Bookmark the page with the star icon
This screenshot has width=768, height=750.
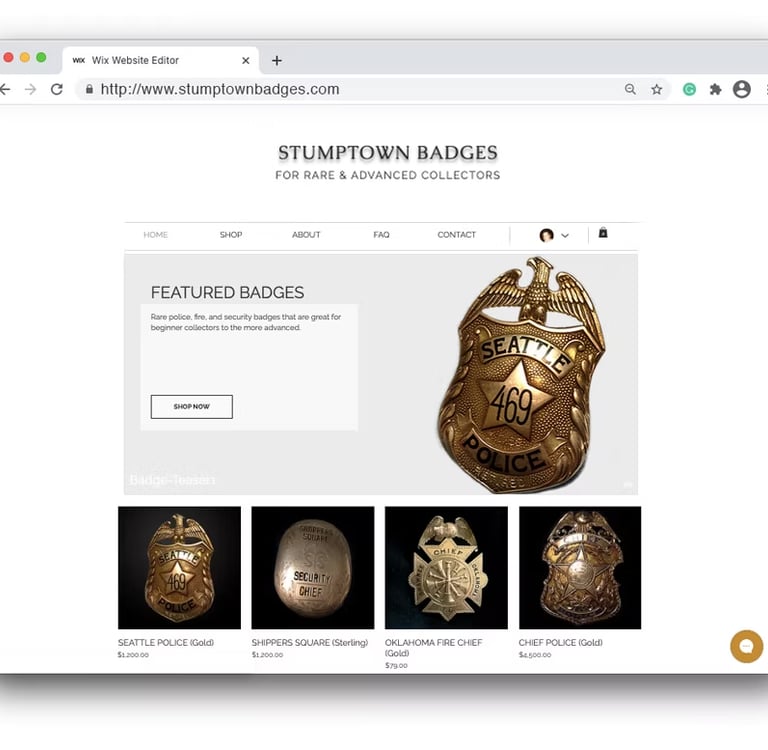[x=657, y=89]
